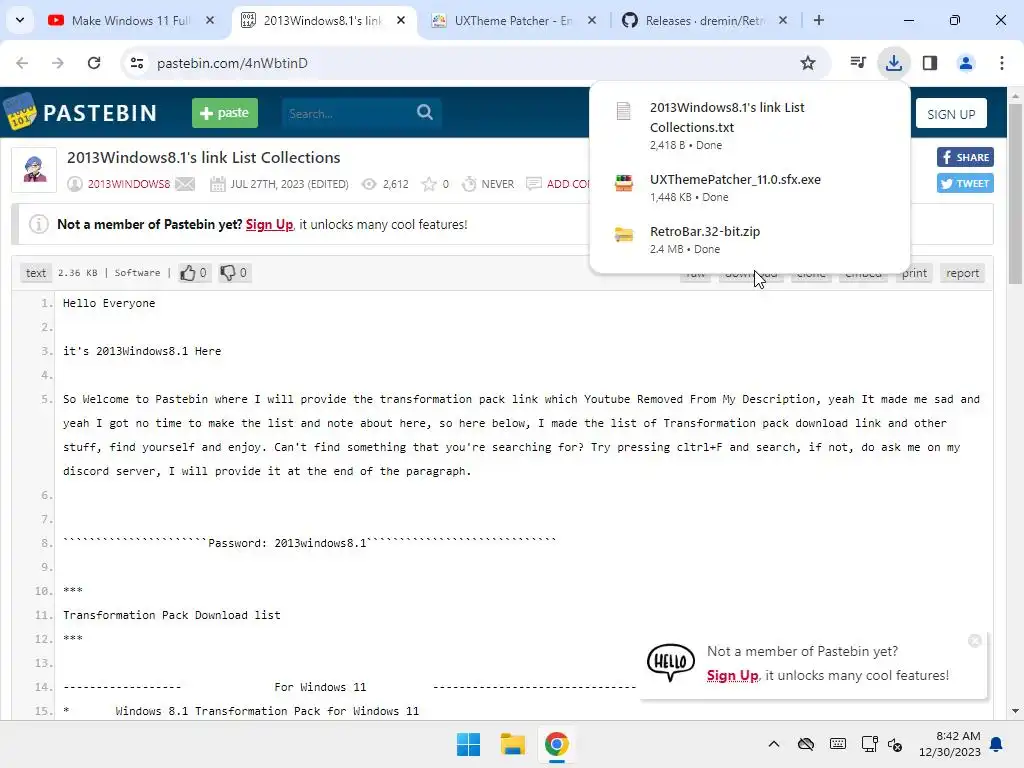This screenshot has height=768, width=1024.
Task: Click the text file icon in downloads
Action: click(624, 112)
